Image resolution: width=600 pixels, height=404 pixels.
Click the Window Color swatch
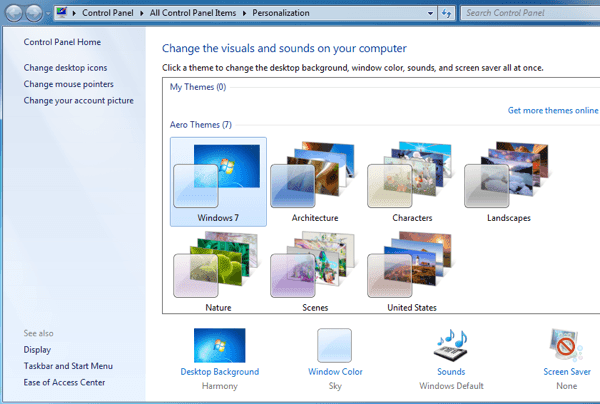point(334,345)
